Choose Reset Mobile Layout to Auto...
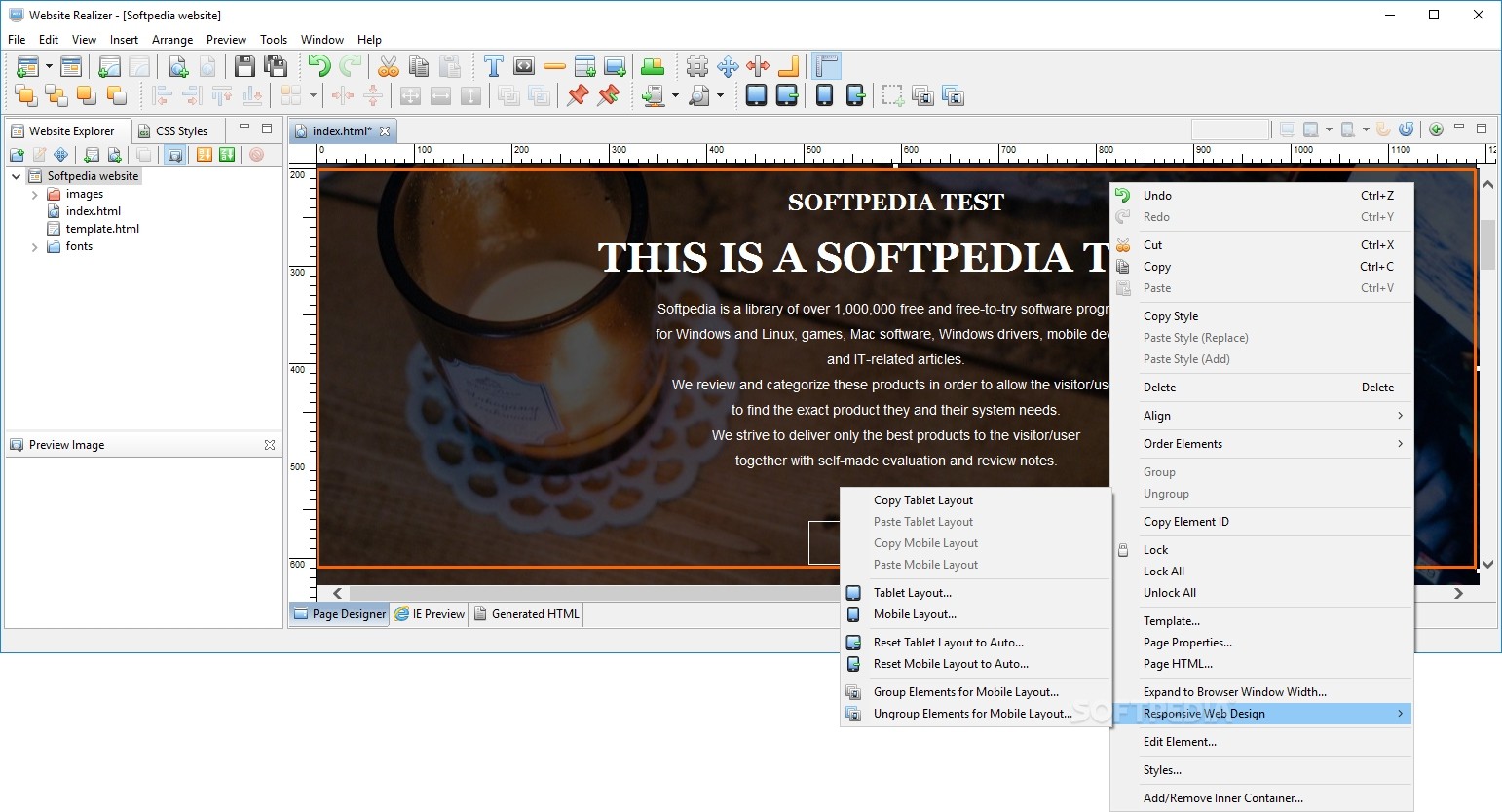Image resolution: width=1502 pixels, height=812 pixels. [x=976, y=664]
